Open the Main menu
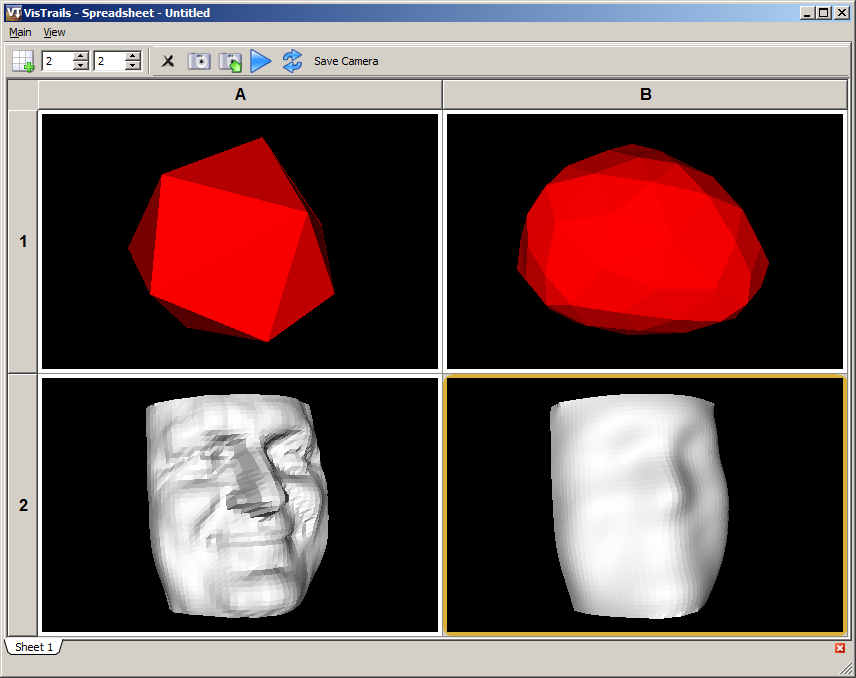Viewport: 856px width, 678px height. [20, 32]
